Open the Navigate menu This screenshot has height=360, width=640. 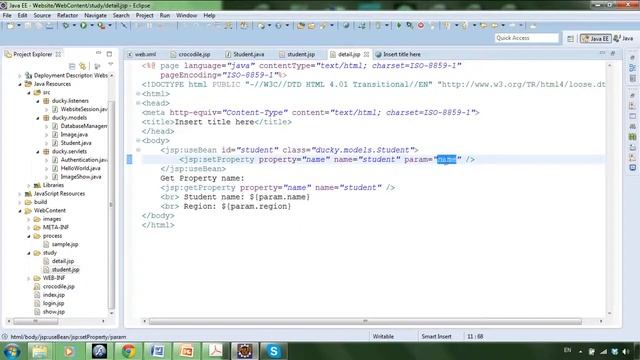tap(95, 16)
